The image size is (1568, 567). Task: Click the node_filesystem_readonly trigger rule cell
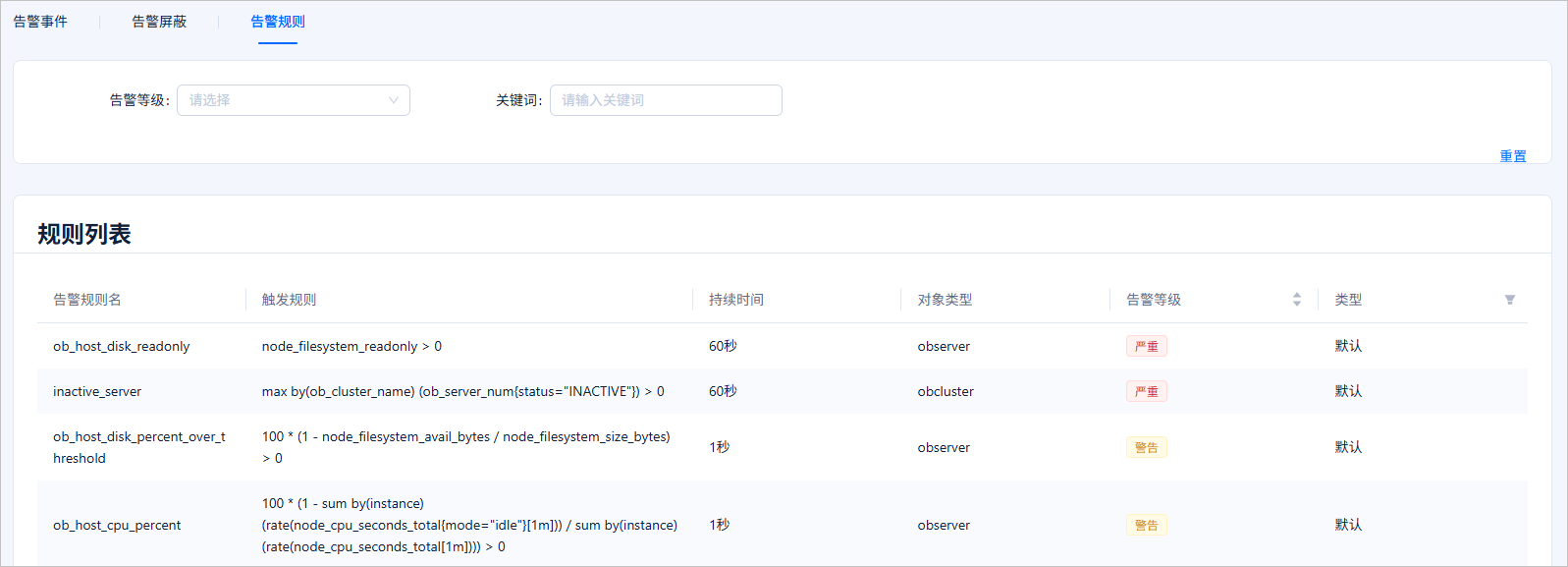(351, 346)
